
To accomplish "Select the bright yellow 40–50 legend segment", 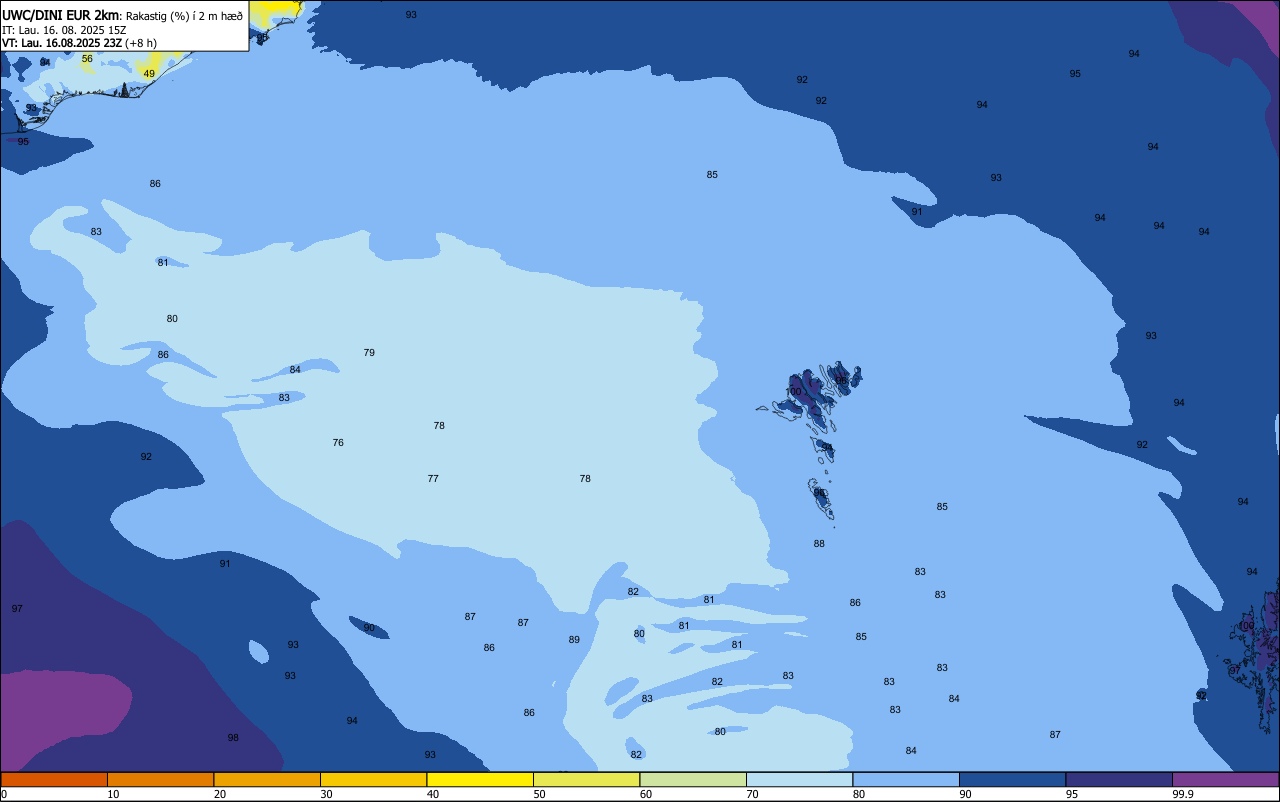I will pyautogui.click(x=480, y=779).
